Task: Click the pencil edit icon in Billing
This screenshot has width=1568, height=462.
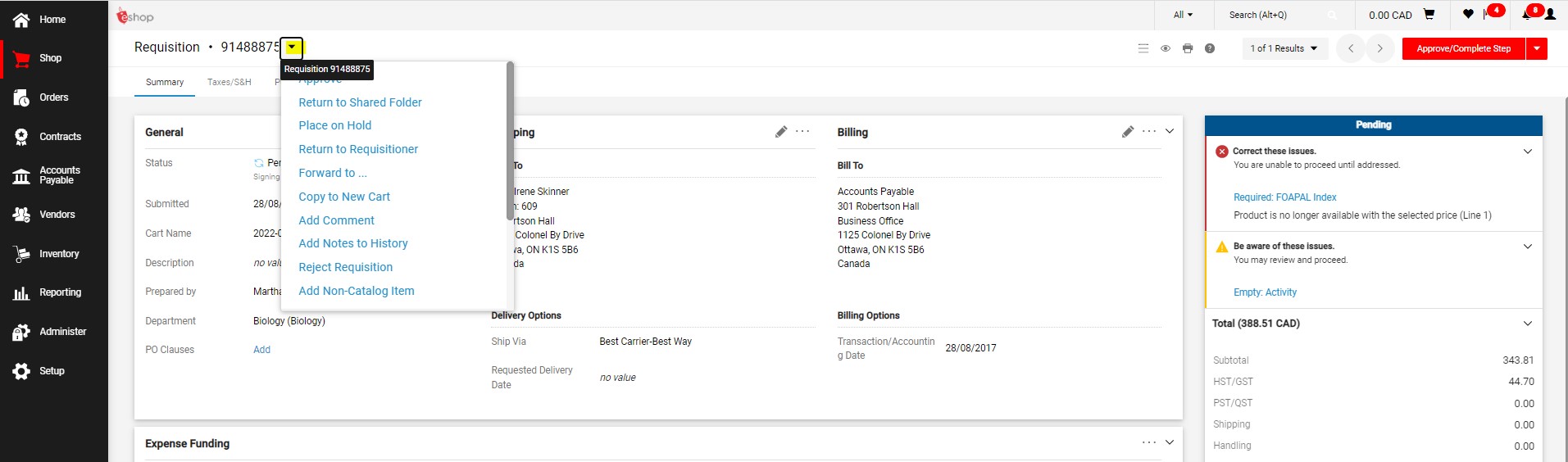Action: [1128, 132]
